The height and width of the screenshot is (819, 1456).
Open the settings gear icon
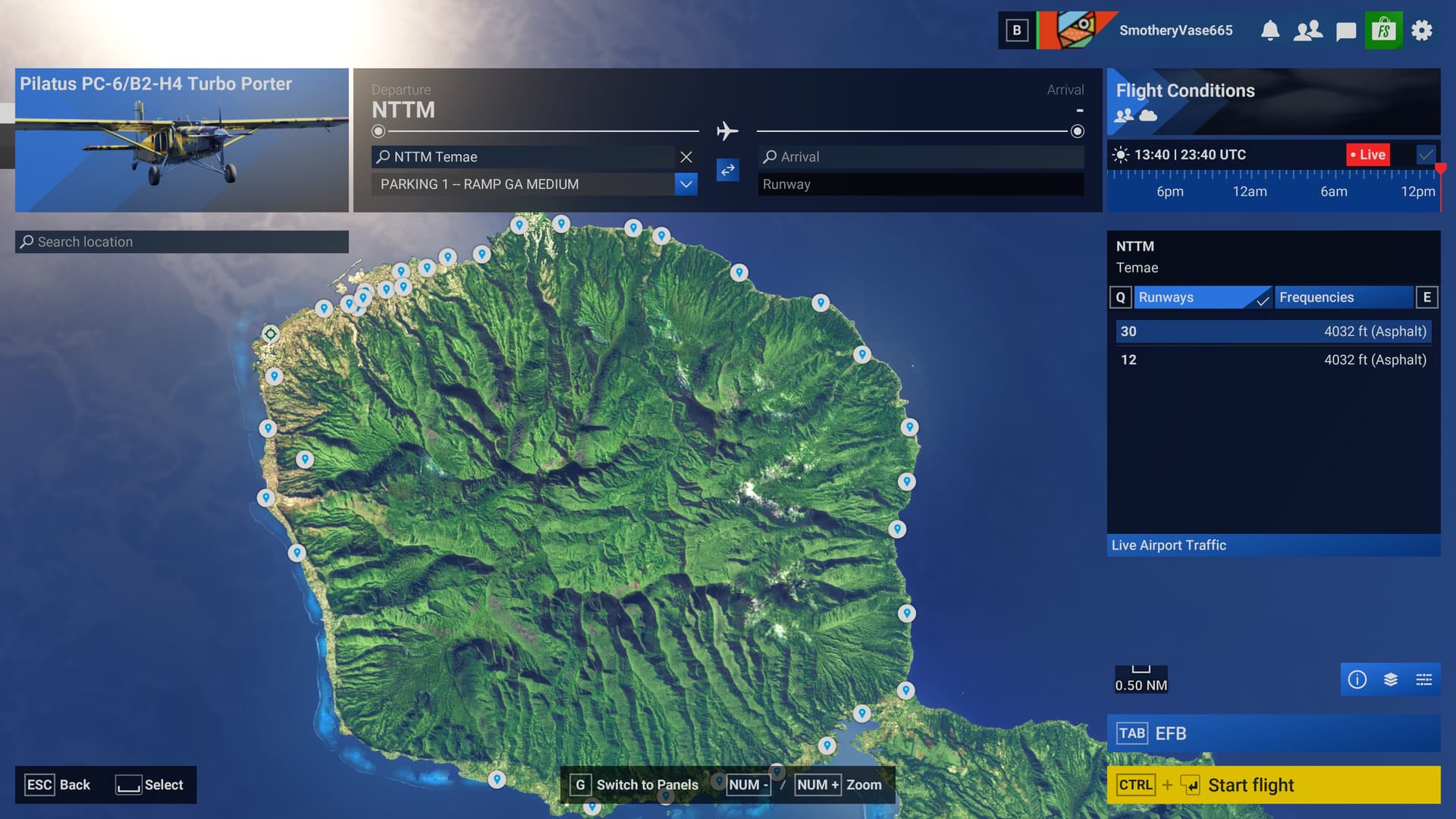pos(1422,30)
